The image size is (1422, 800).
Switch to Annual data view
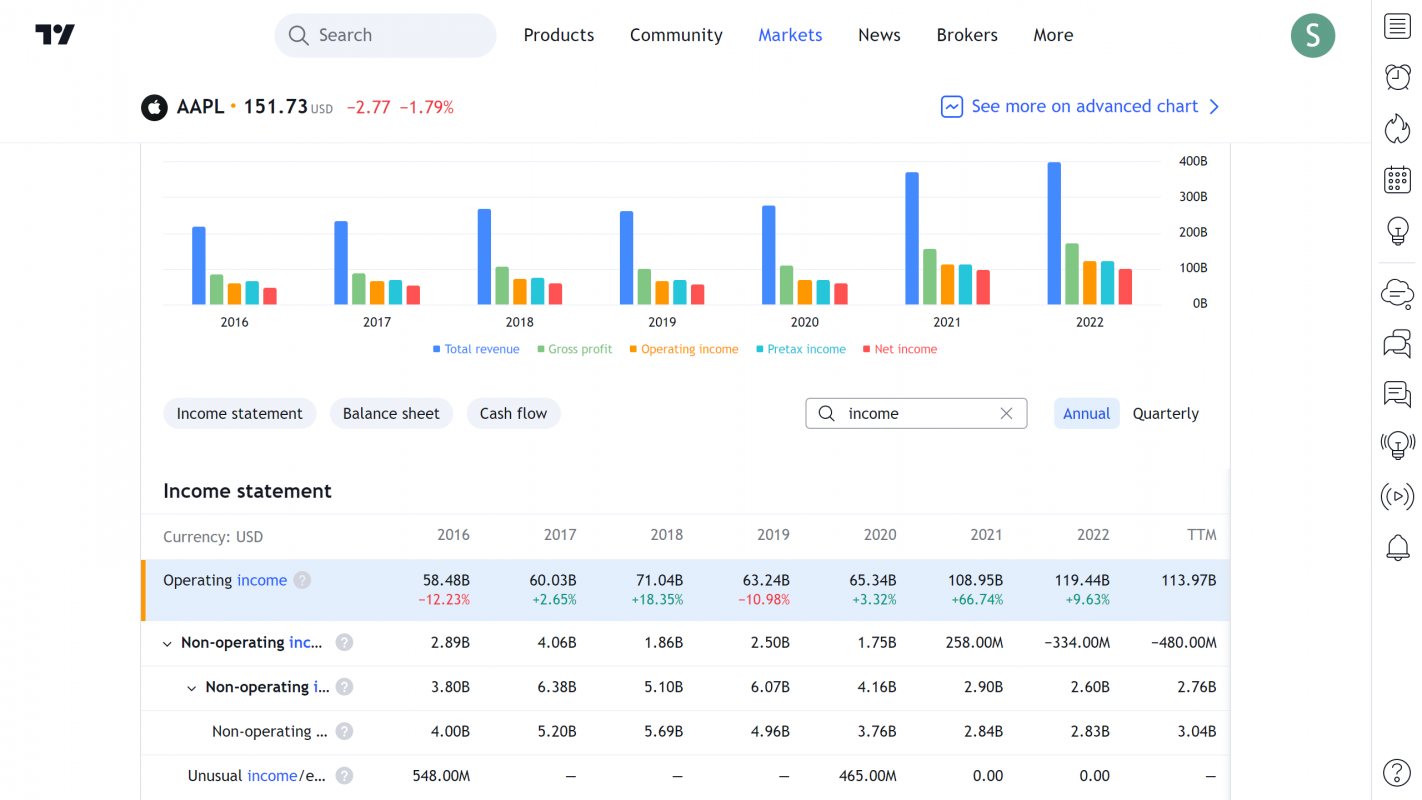1086,413
